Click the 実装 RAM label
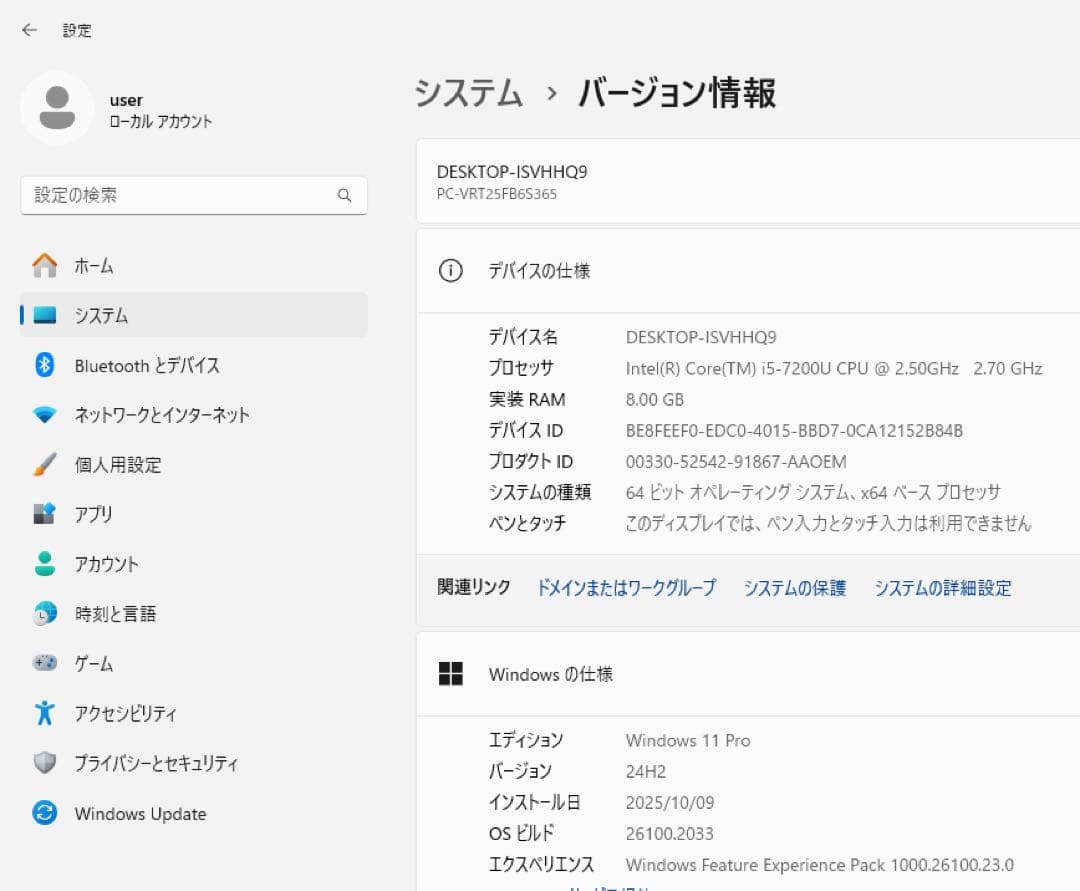 tap(527, 399)
